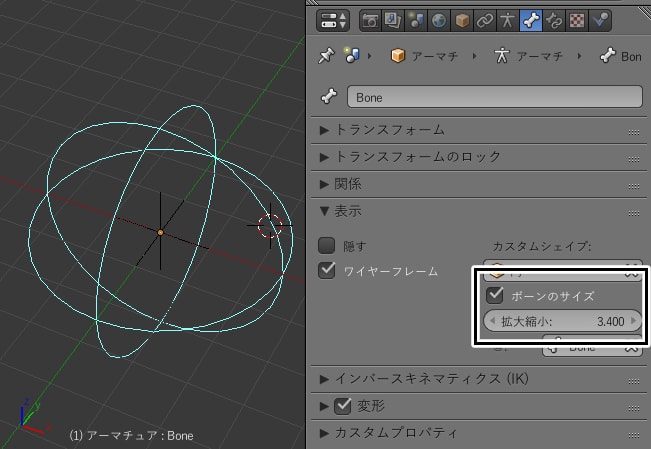The image size is (651, 449).
Task: Click the bone icon beside name field
Action: pos(329,96)
